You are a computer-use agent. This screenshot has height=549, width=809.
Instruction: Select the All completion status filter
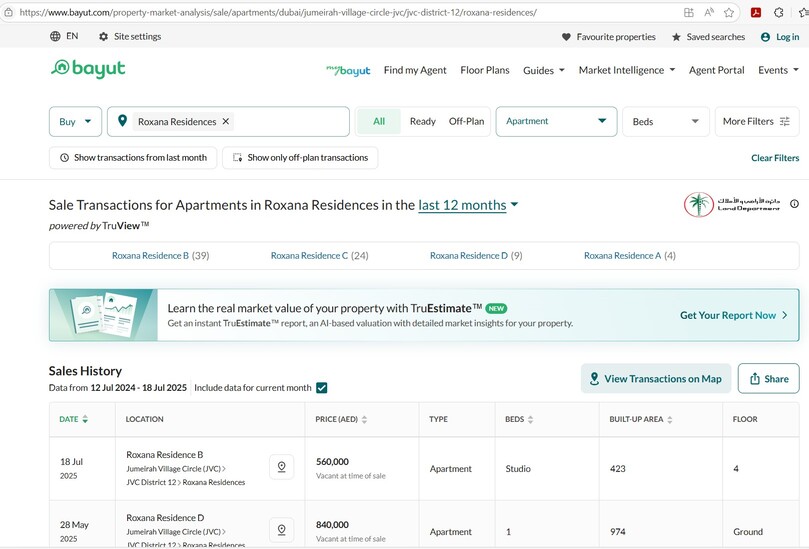379,121
